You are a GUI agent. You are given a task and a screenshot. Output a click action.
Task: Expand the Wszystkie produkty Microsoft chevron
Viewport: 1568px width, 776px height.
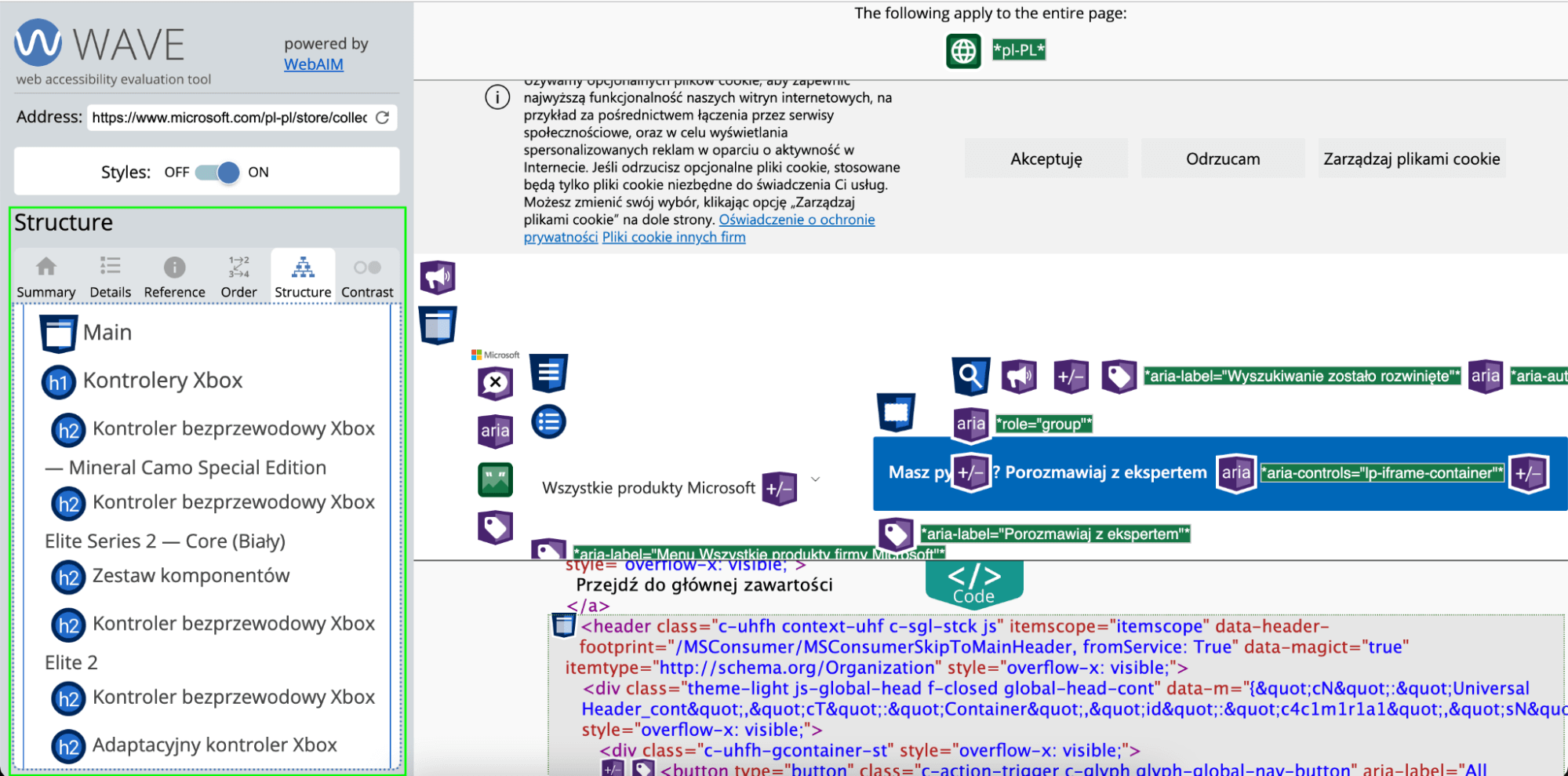[x=816, y=479]
